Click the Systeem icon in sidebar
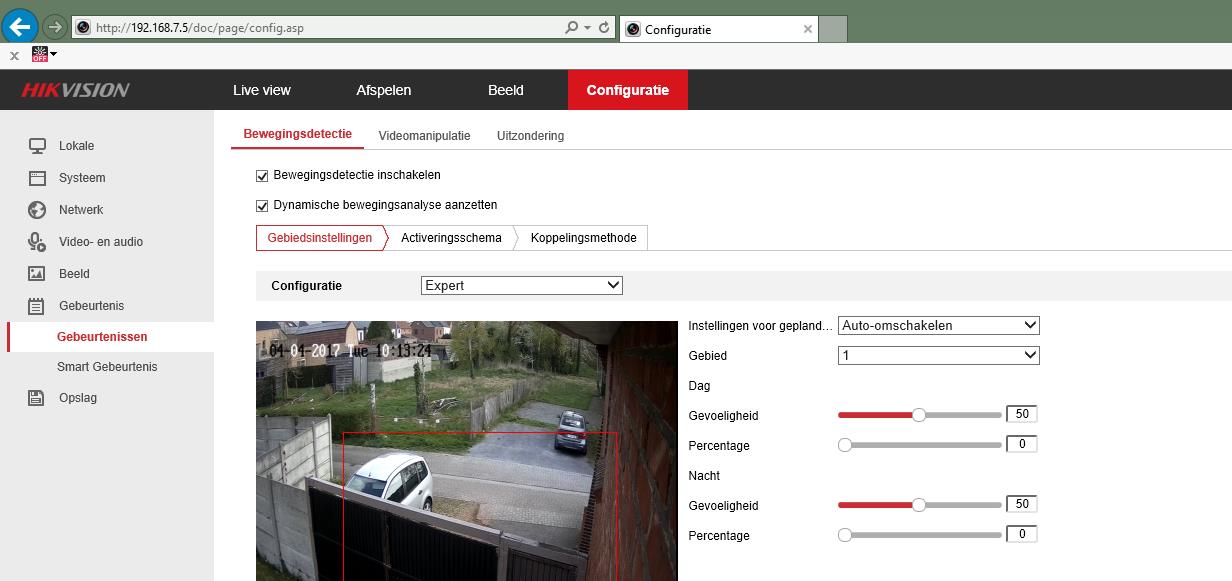Image resolution: width=1232 pixels, height=581 pixels. tap(37, 178)
